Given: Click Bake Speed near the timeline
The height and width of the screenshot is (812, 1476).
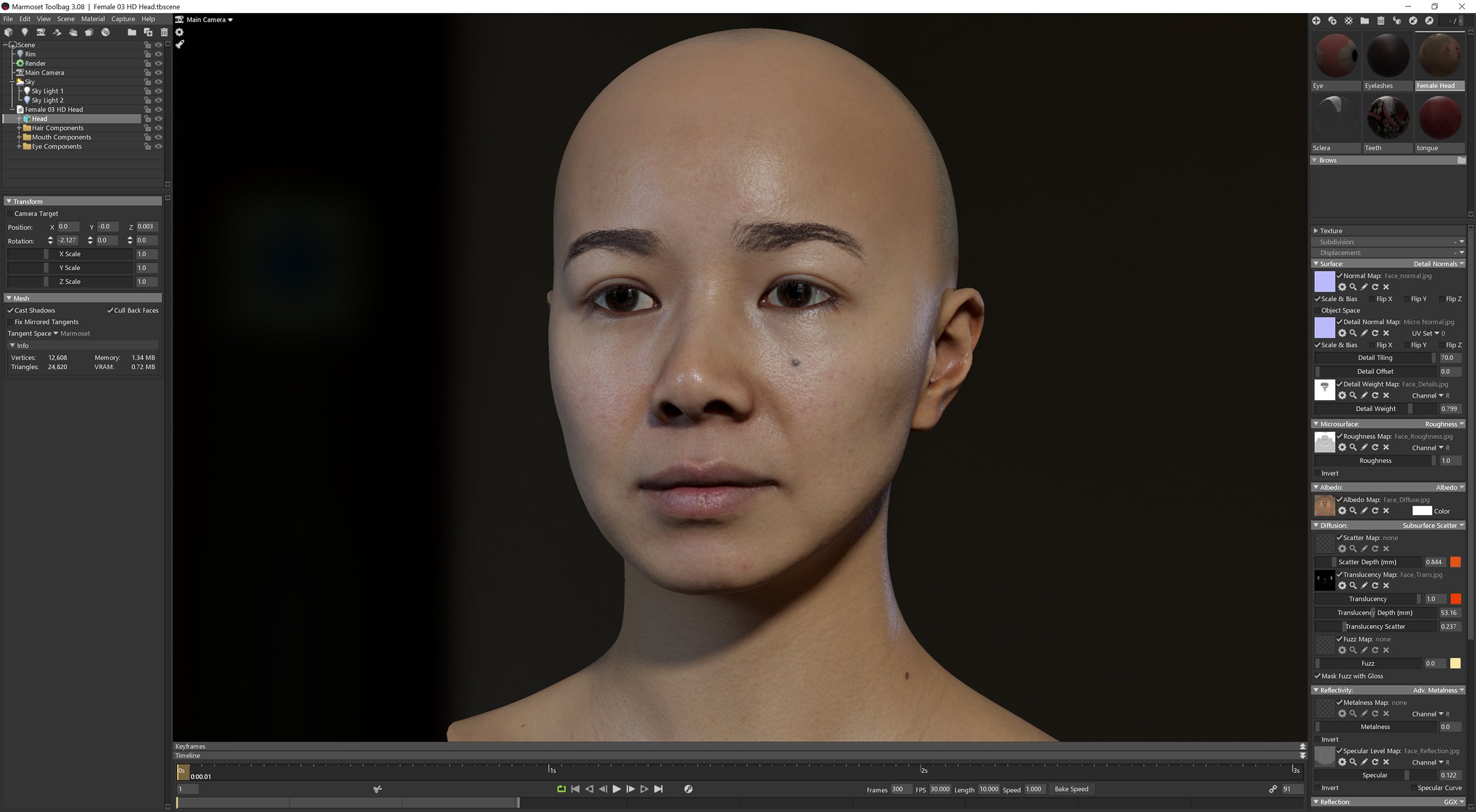Looking at the screenshot, I should click(x=1071, y=789).
